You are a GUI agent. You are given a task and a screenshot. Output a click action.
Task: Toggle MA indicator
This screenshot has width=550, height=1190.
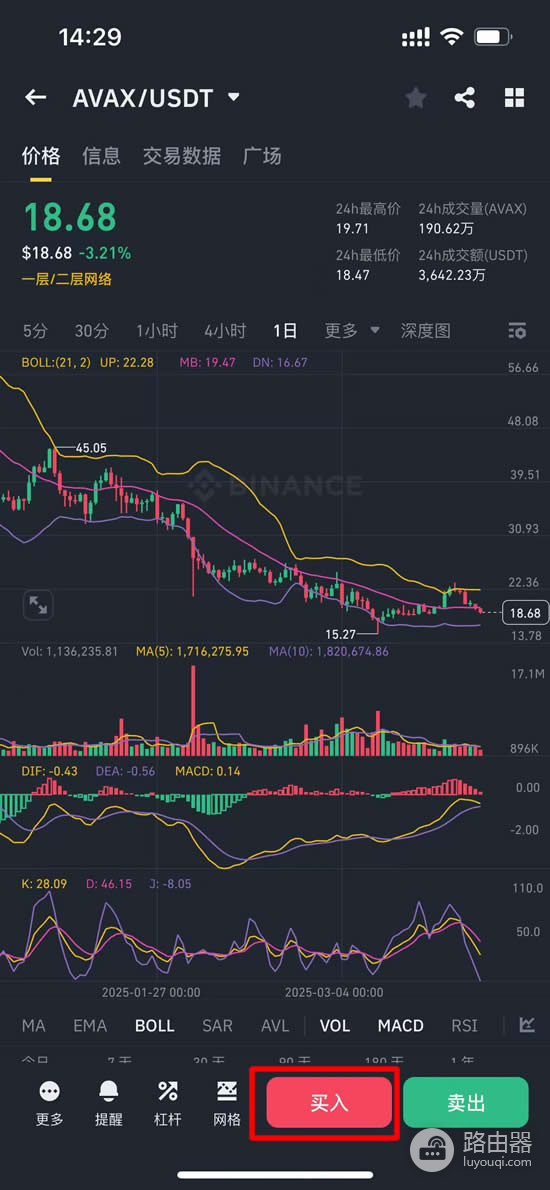point(33,1026)
